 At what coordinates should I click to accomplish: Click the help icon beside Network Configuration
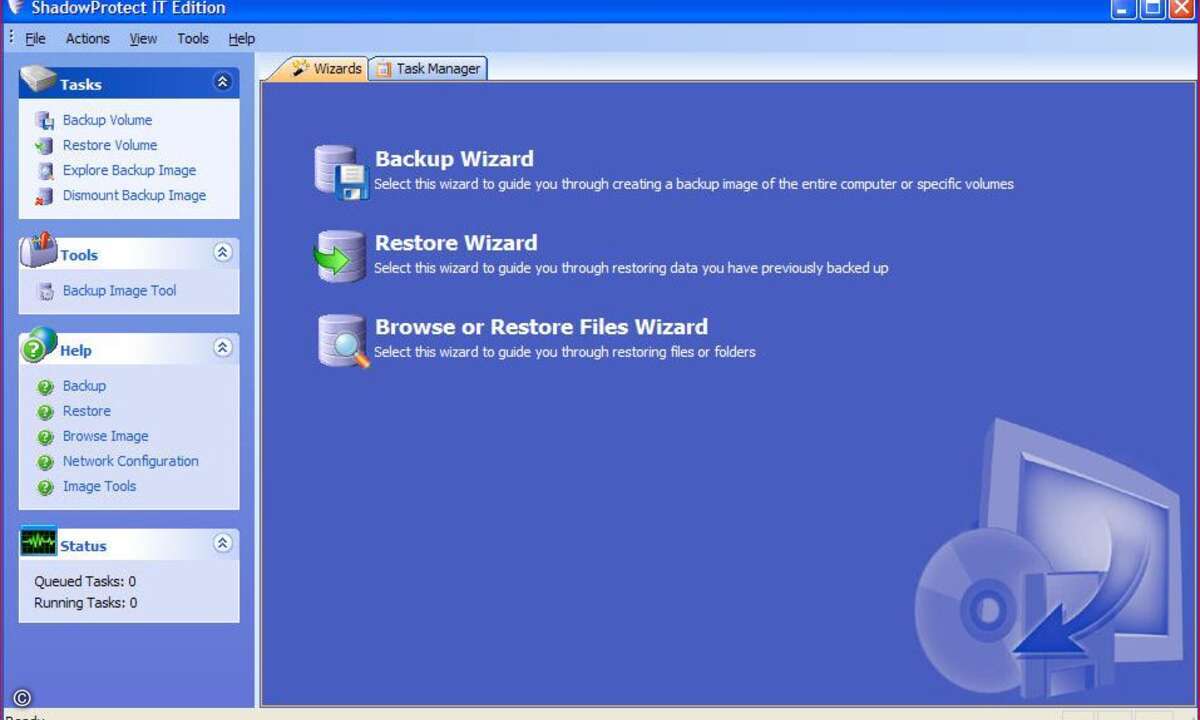pos(45,462)
